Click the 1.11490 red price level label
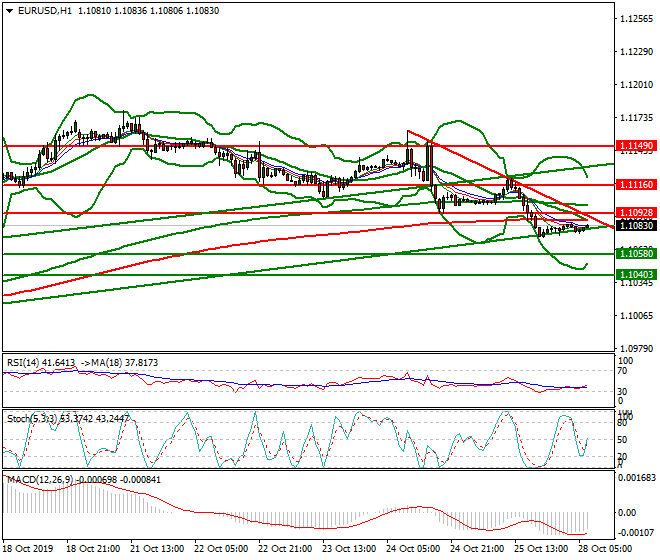The image size is (660, 560). 636,146
